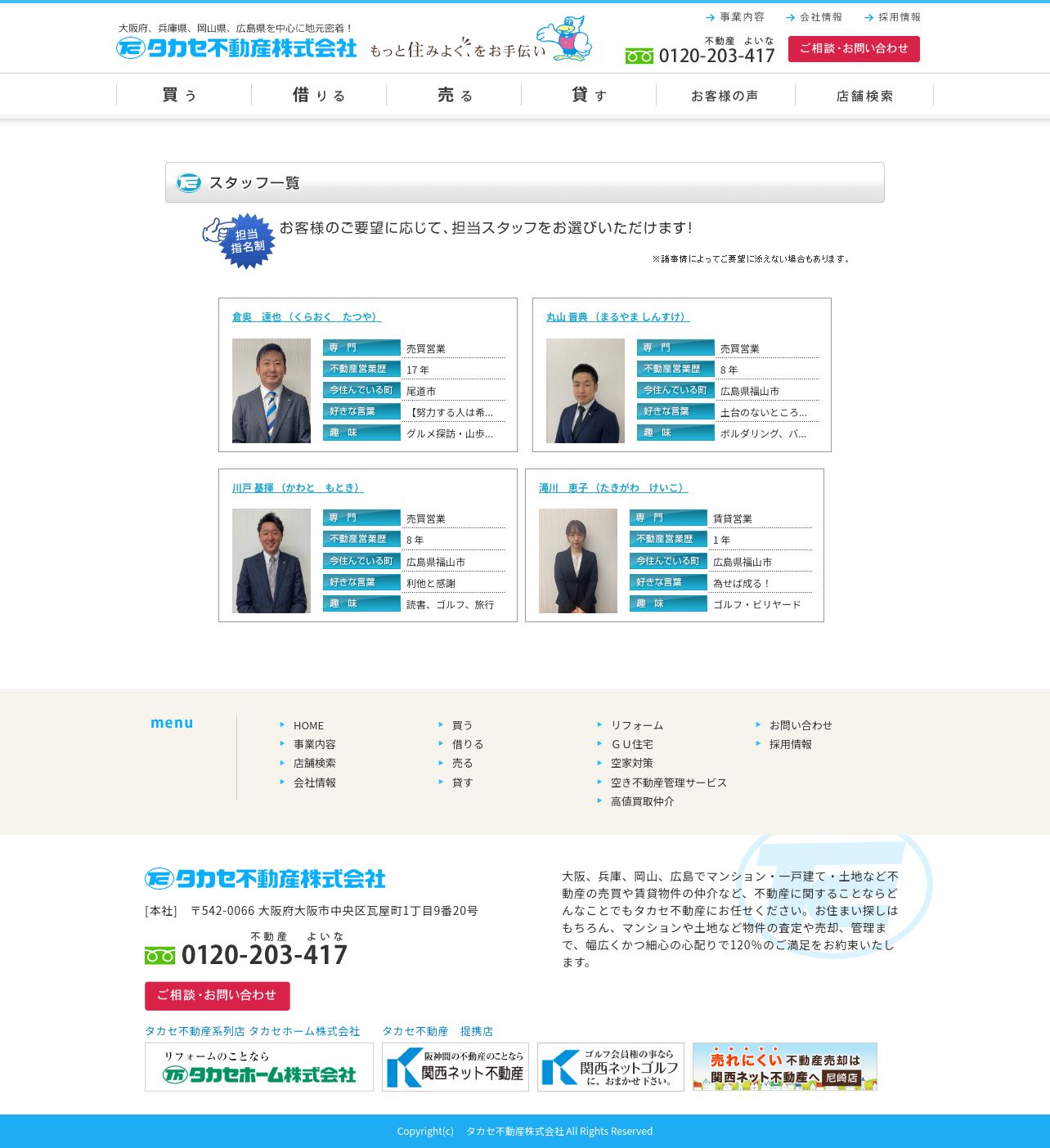Open お問い合わせ in the footer menu

[x=801, y=726]
